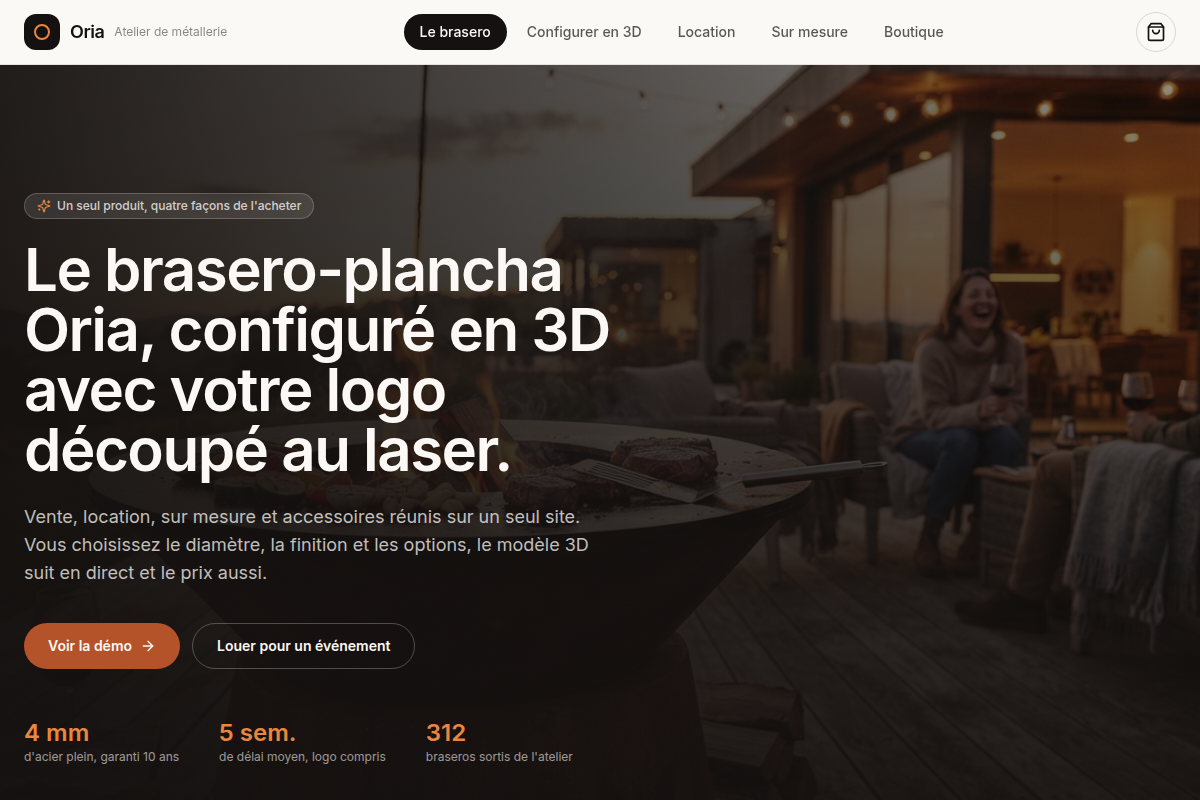Click the 4 mm steel stat

tap(101, 741)
